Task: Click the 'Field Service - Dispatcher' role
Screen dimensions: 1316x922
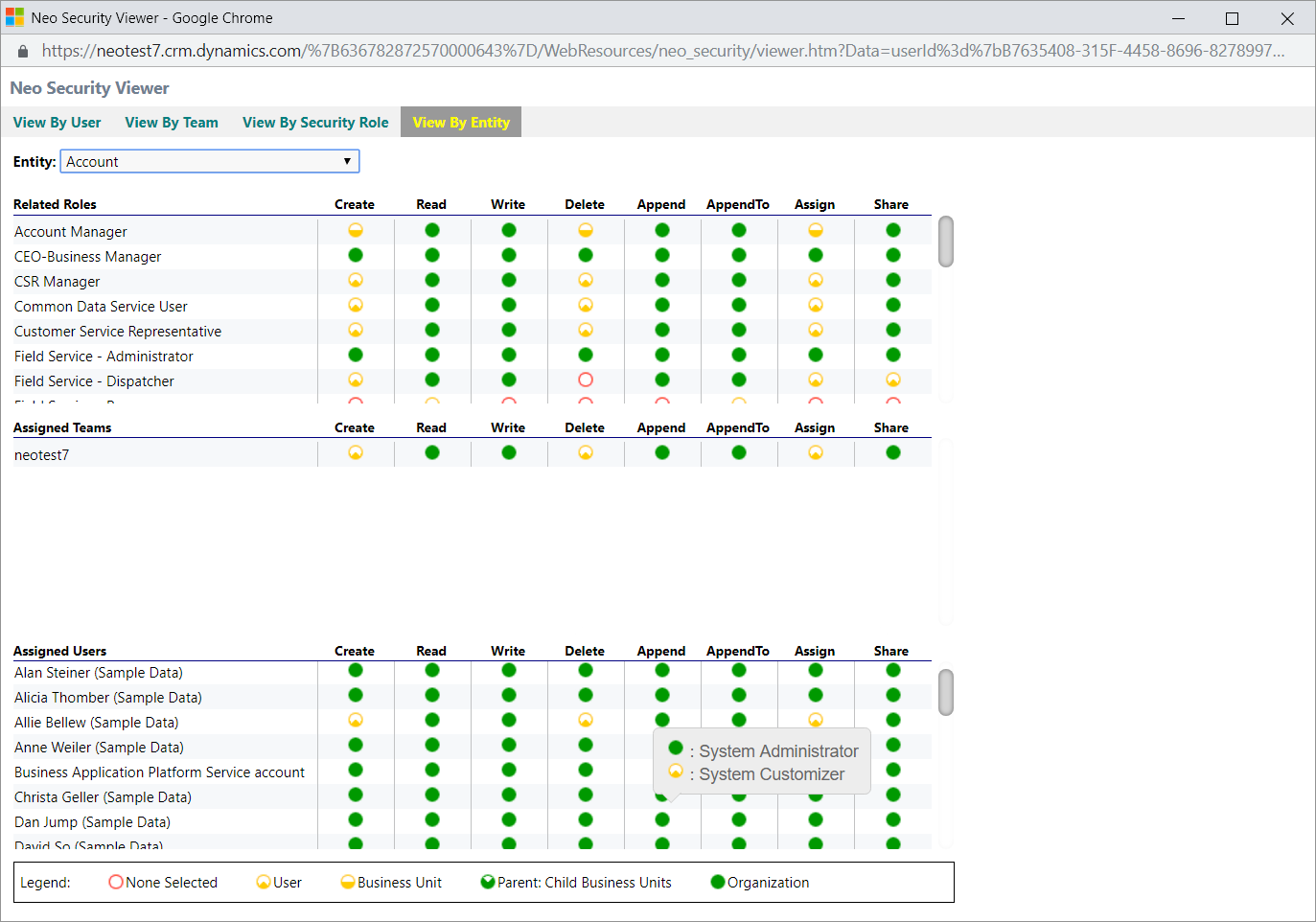Action: [94, 381]
